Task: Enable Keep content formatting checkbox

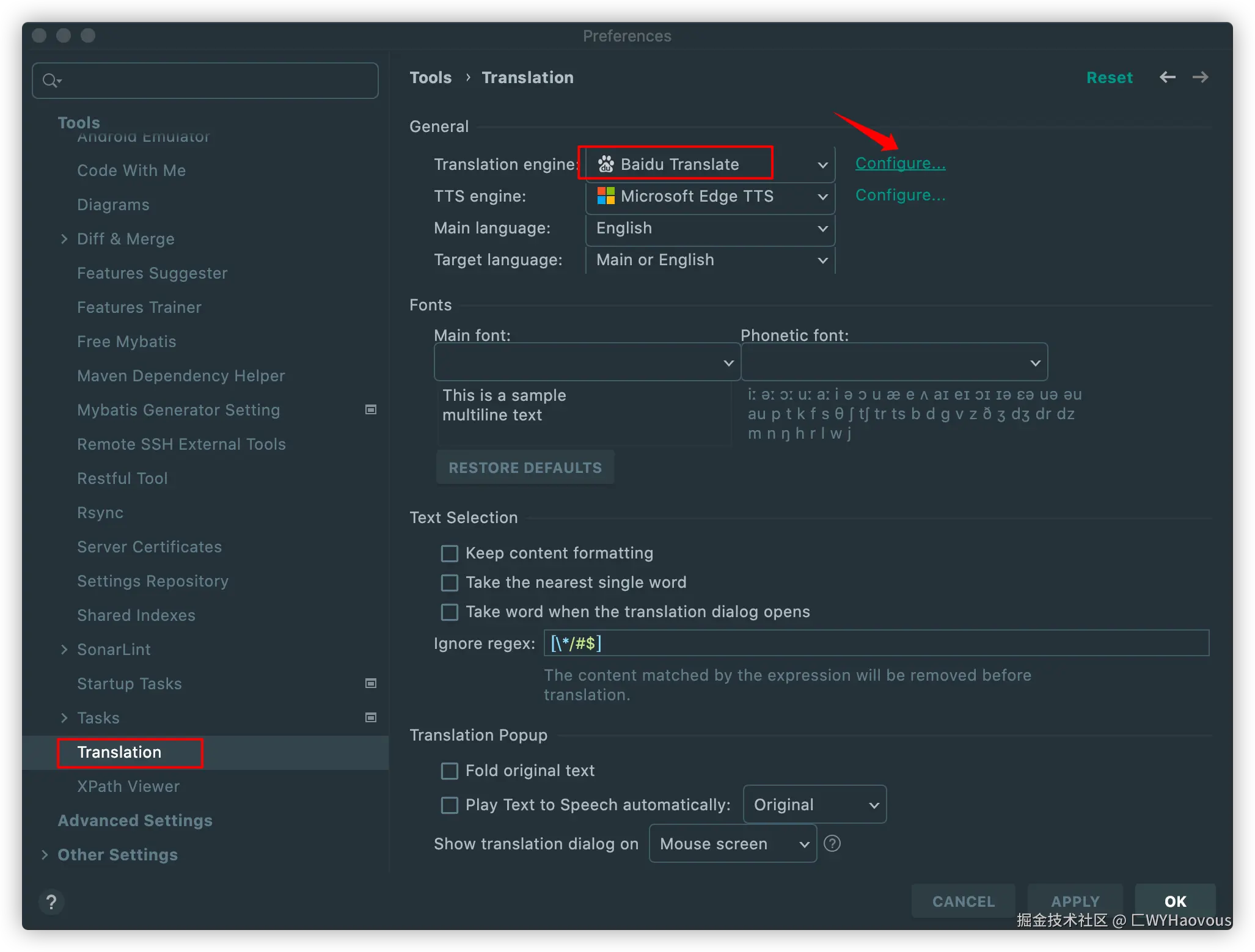Action: click(450, 554)
